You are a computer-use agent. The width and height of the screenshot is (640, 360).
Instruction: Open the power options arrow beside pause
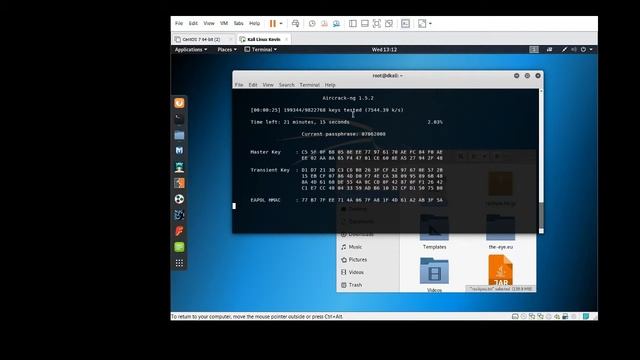pyautogui.click(x=281, y=24)
